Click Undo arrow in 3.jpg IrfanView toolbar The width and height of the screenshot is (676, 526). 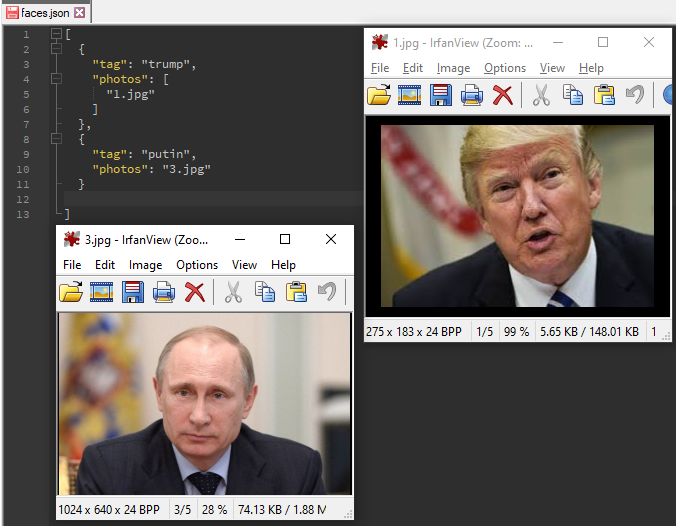[x=327, y=292]
